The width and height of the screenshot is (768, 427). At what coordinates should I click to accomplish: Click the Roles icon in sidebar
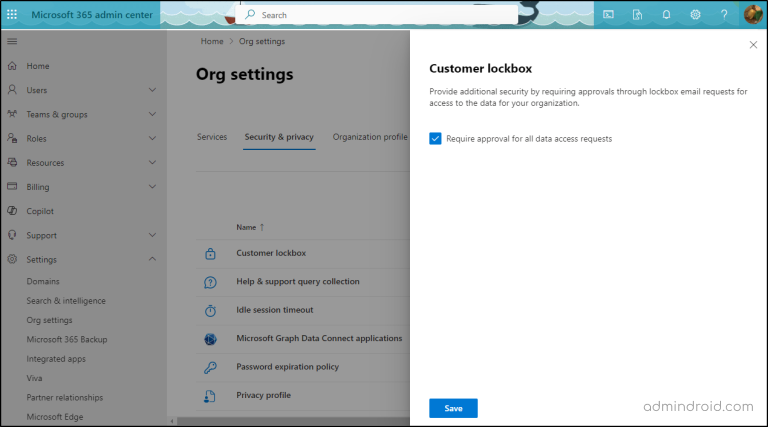(x=12, y=138)
